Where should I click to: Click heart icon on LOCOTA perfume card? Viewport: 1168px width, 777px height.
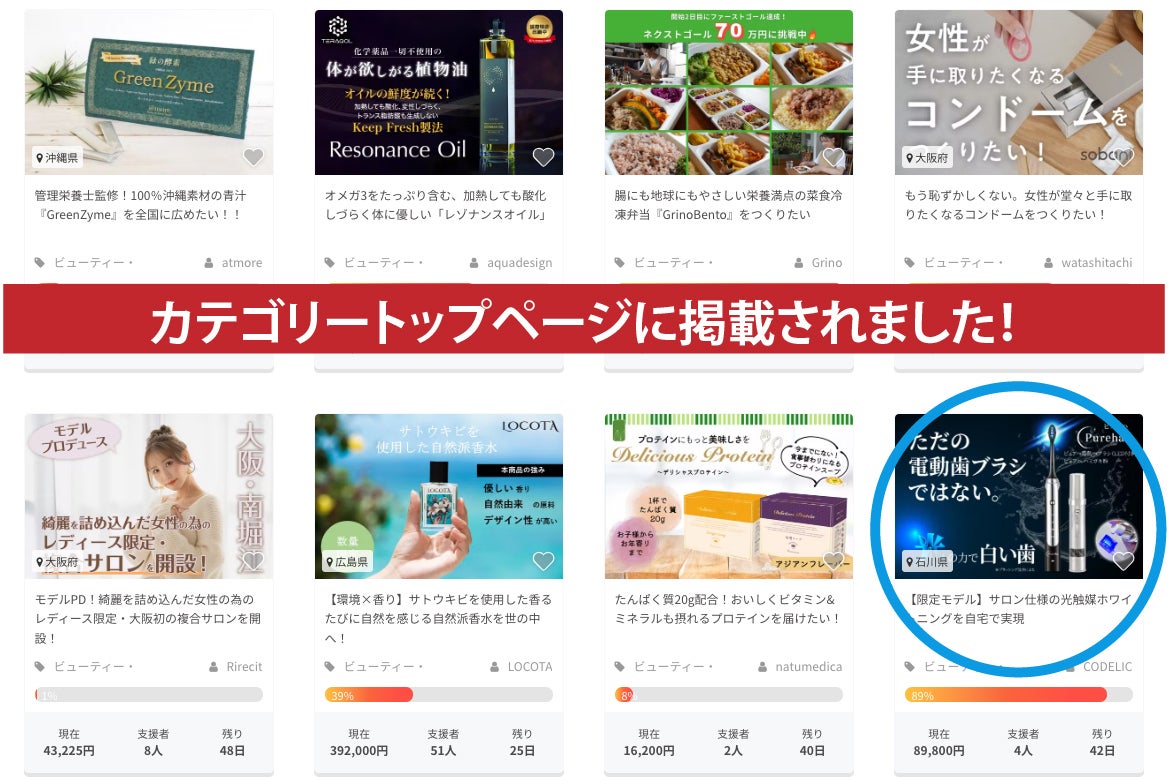(543, 561)
